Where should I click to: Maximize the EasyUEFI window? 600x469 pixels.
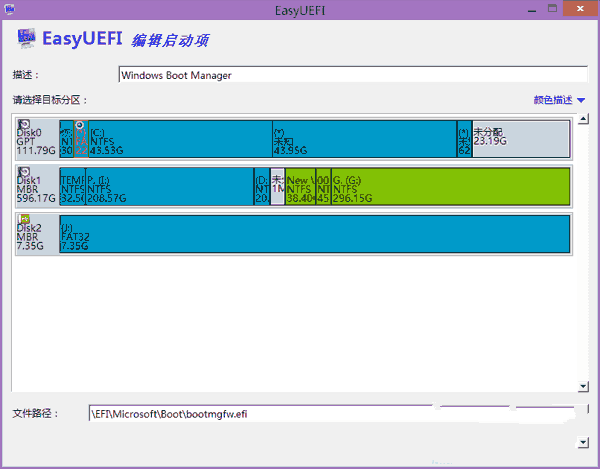click(552, 8)
